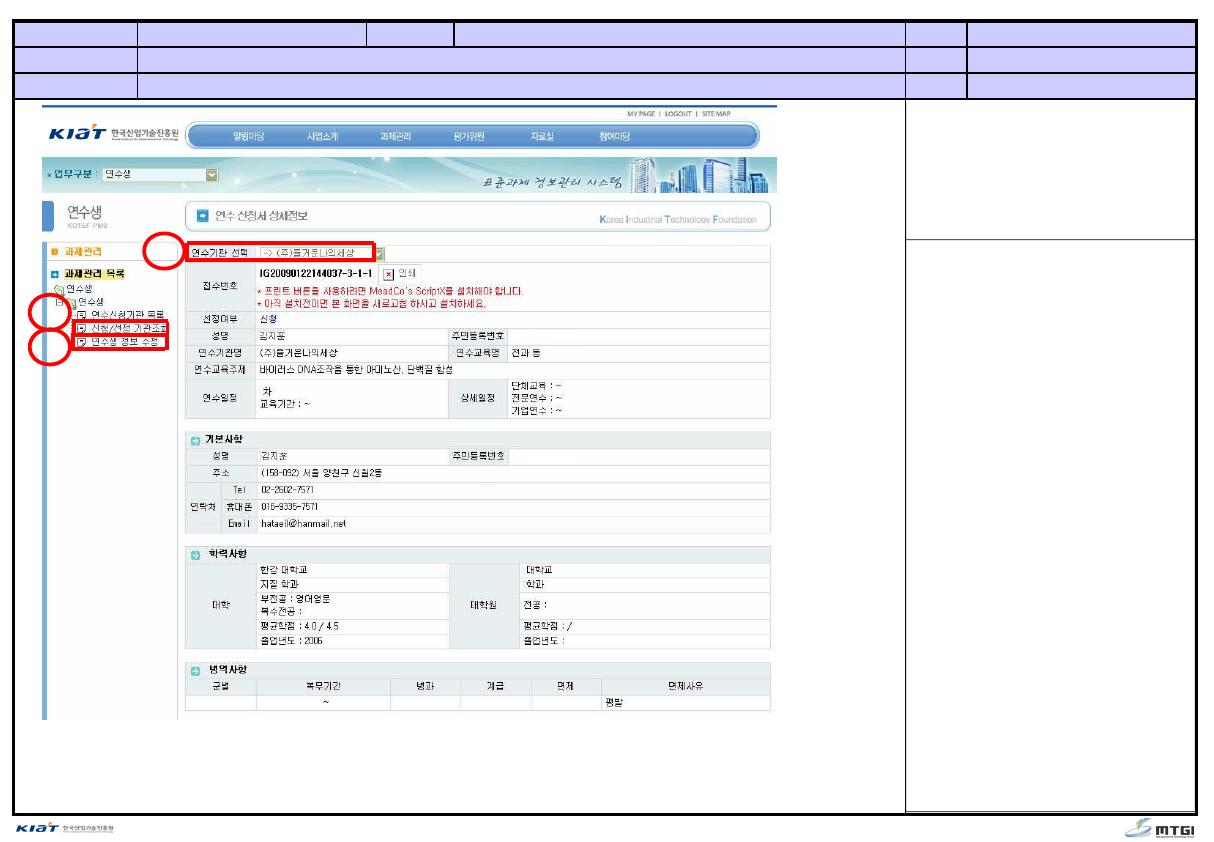1214x842 pixels.
Task: Select the 과제관리 sidebar heading
Action: coord(82,252)
